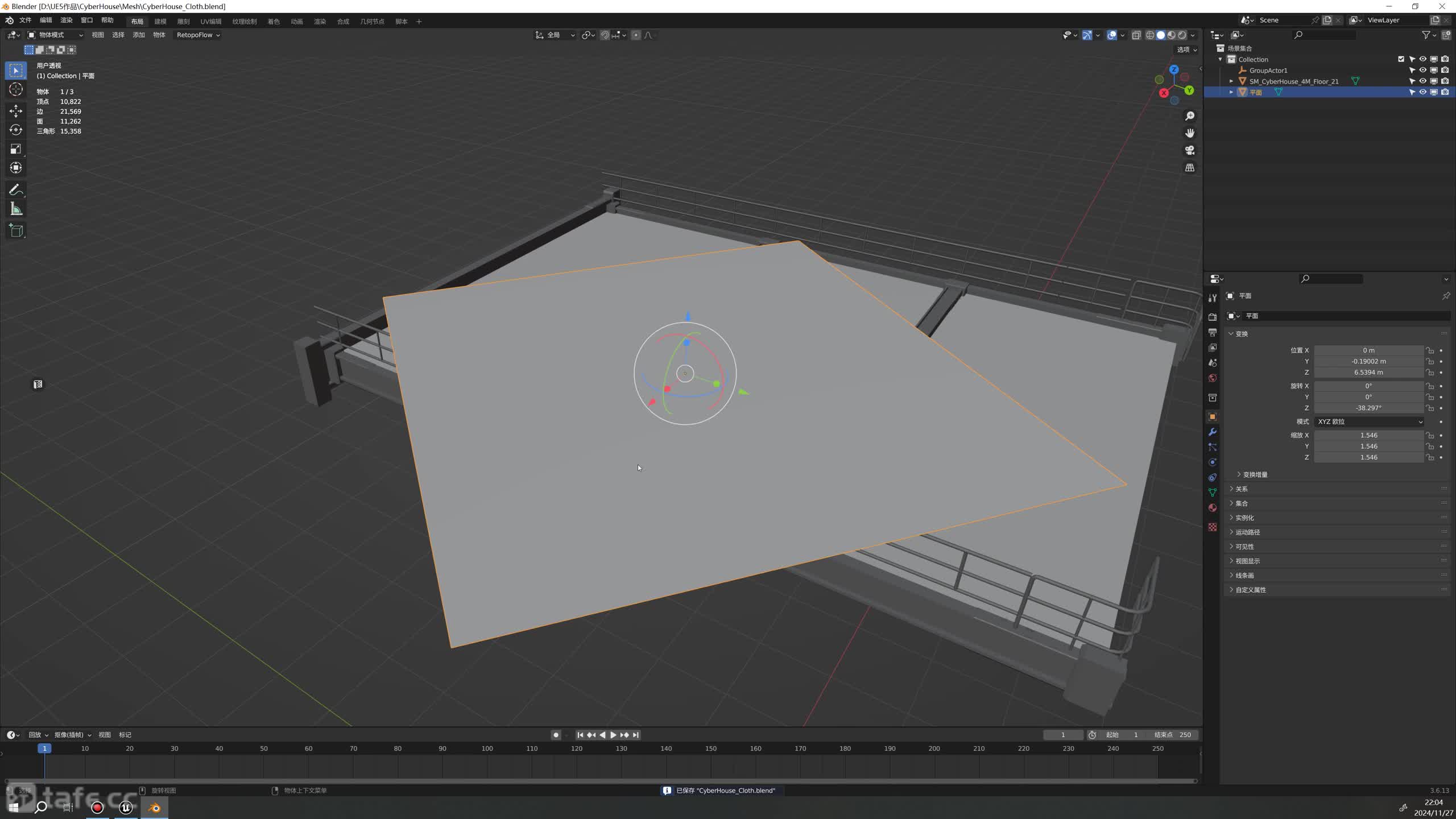The image size is (1456, 819).
Task: Open the View Layer properties tab
Action: pyautogui.click(x=1213, y=348)
